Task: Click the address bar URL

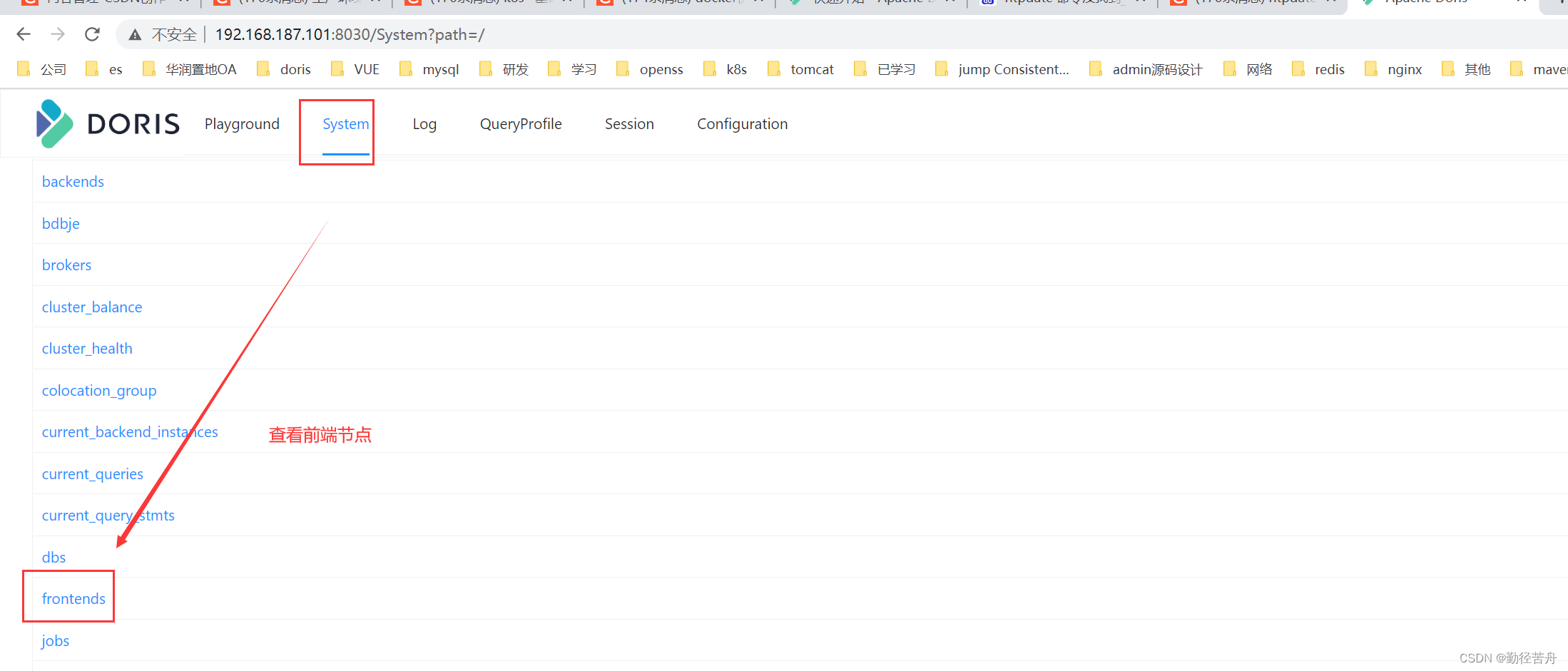Action: tap(350, 34)
